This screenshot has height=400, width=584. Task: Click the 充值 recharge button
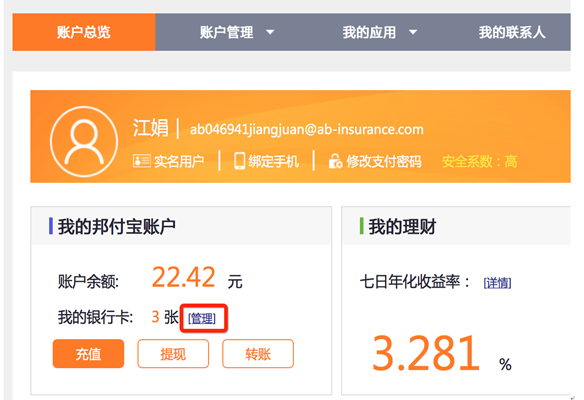coord(88,353)
